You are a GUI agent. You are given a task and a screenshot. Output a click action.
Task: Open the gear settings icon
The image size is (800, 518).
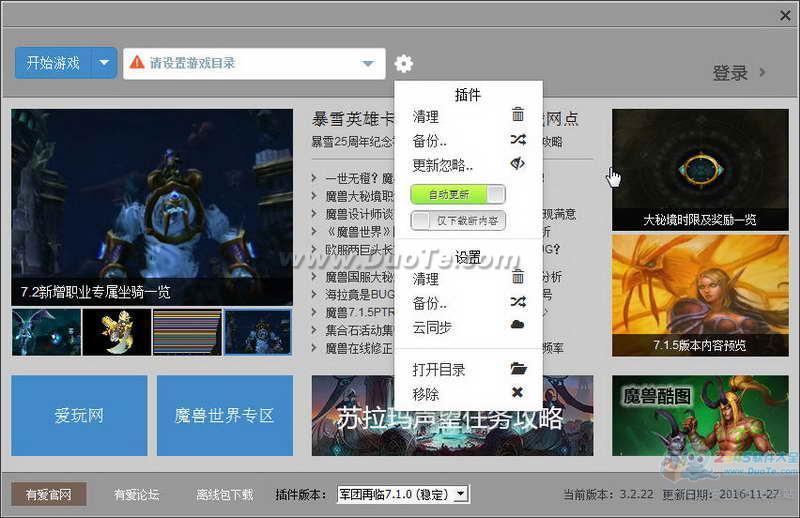[x=404, y=64]
